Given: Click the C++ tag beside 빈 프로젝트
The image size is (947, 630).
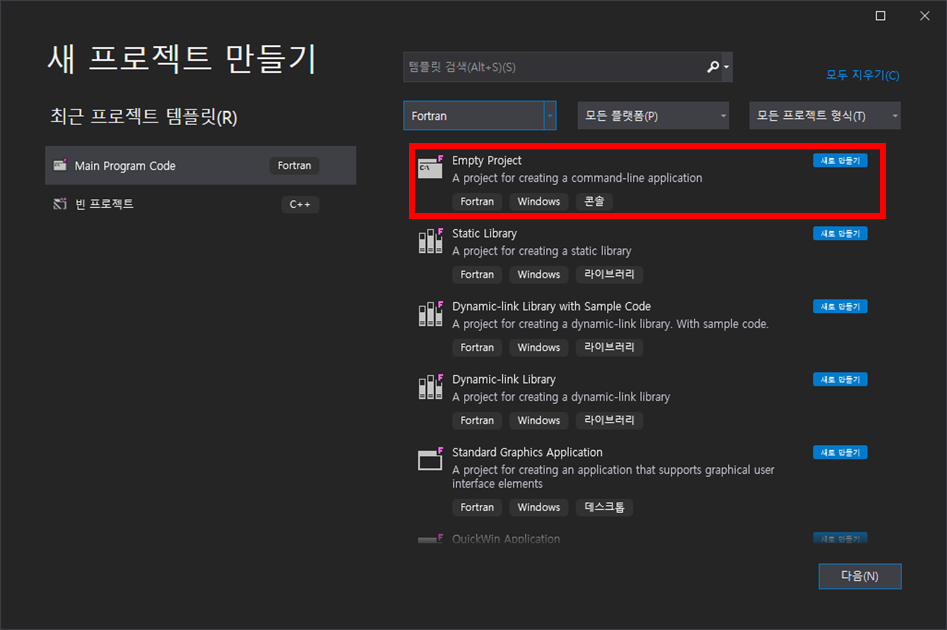Looking at the screenshot, I should click(300, 204).
